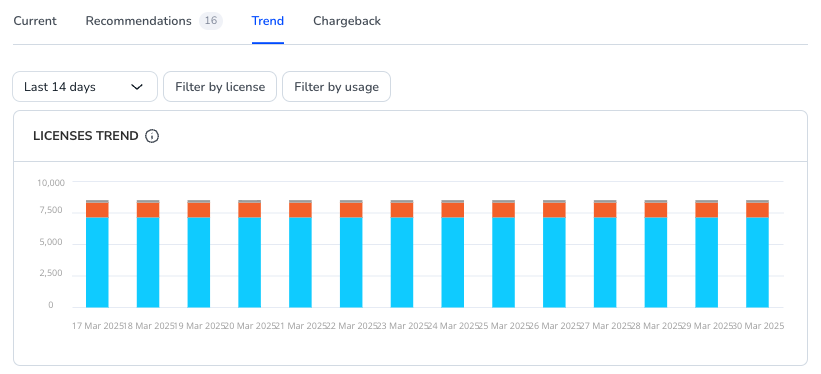
Task: Open the Last 14 days dropdown
Action: click(85, 86)
